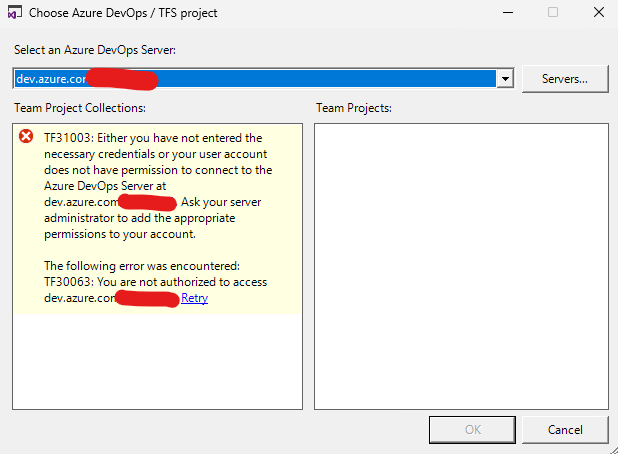Click the empty Team Projects list box
The width and height of the screenshot is (618, 454).
461,266
